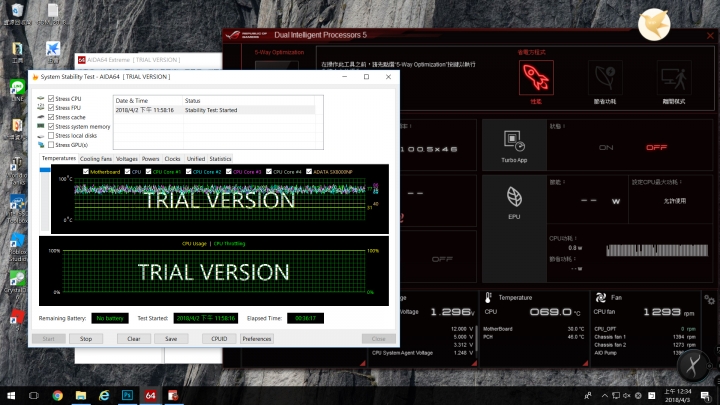The width and height of the screenshot is (720, 405).
Task: Uncheck Stress FPU
Action: [51, 108]
